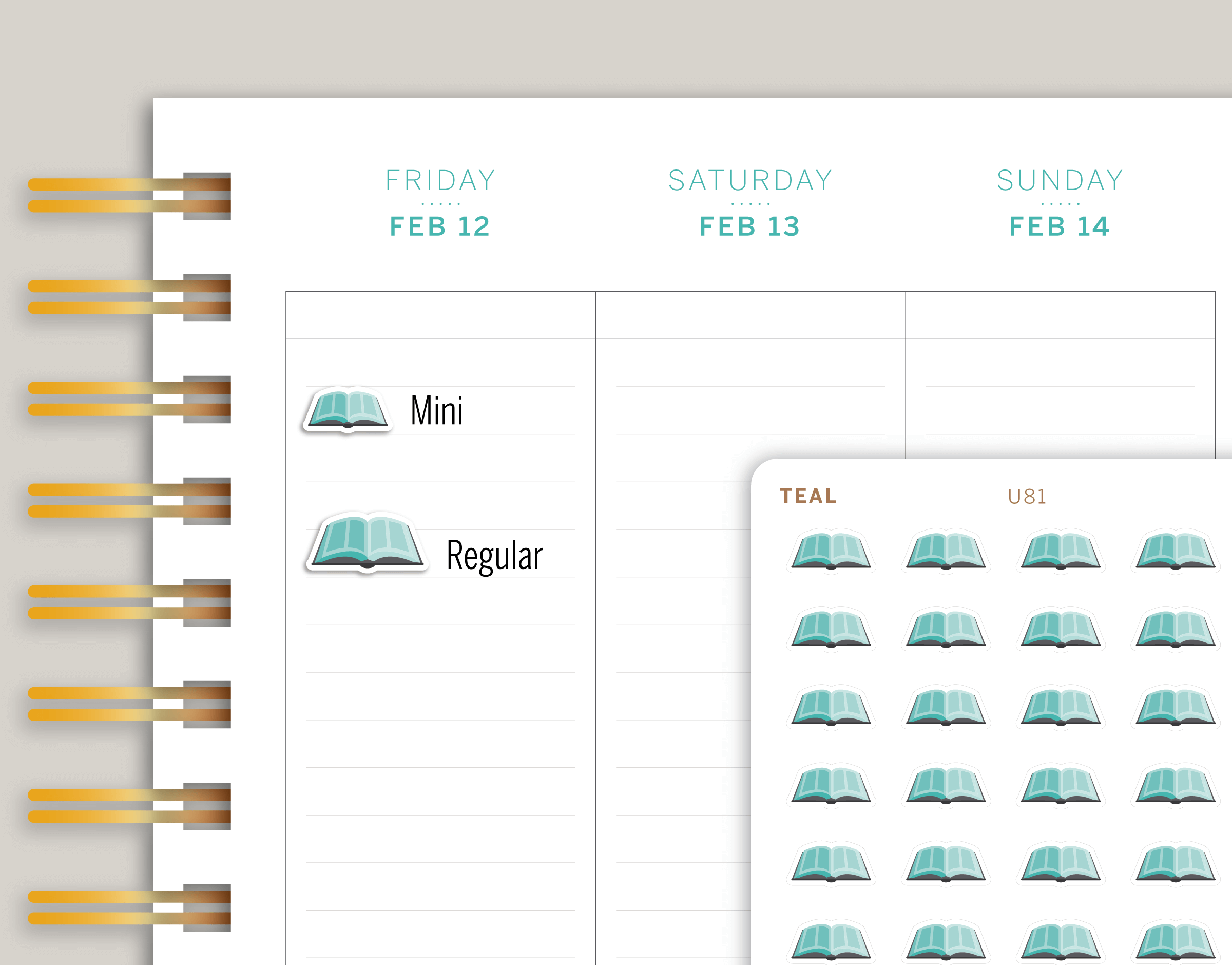Viewport: 1232px width, 965px height.
Task: Click the Mini book sticker icon
Action: click(347, 409)
